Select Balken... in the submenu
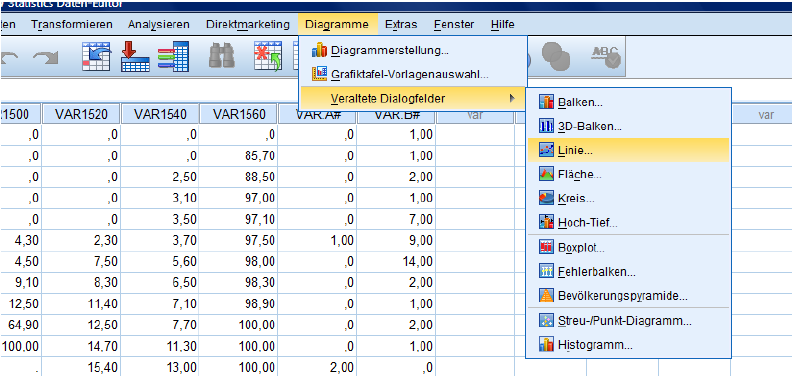This screenshot has height=379, width=797. pyautogui.click(x=628, y=102)
